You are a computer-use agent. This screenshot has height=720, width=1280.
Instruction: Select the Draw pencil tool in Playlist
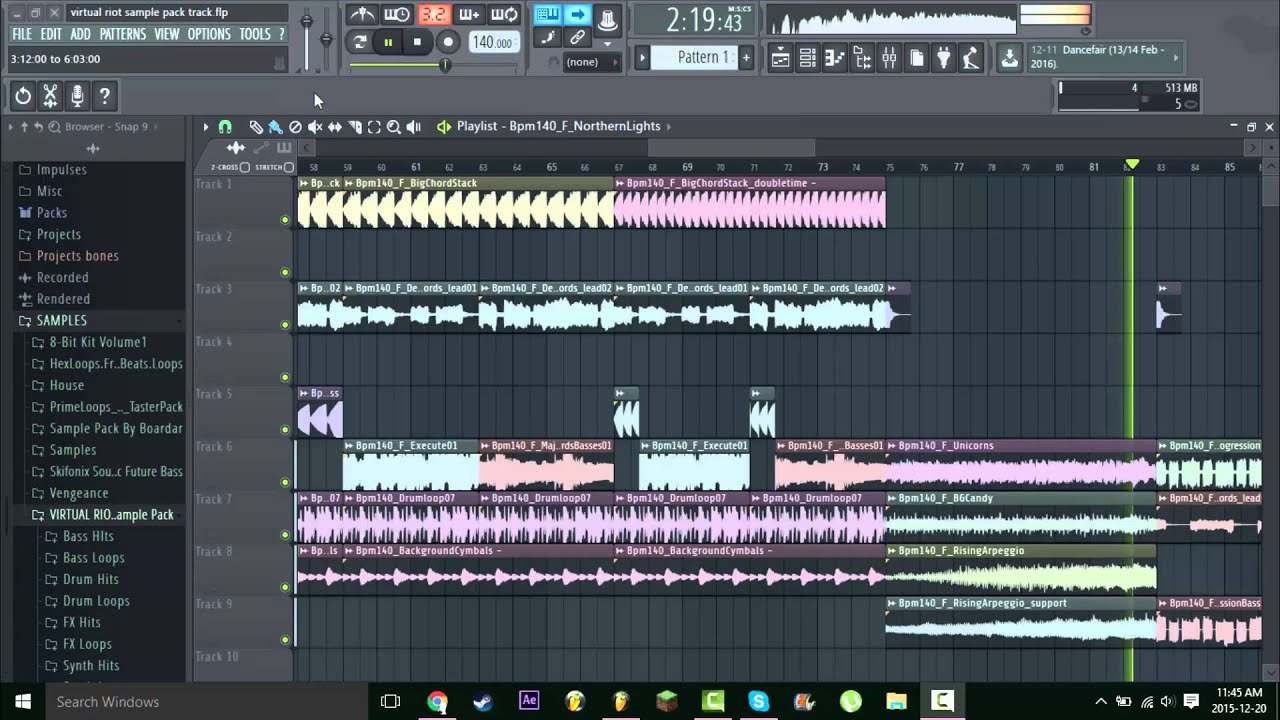(x=256, y=127)
